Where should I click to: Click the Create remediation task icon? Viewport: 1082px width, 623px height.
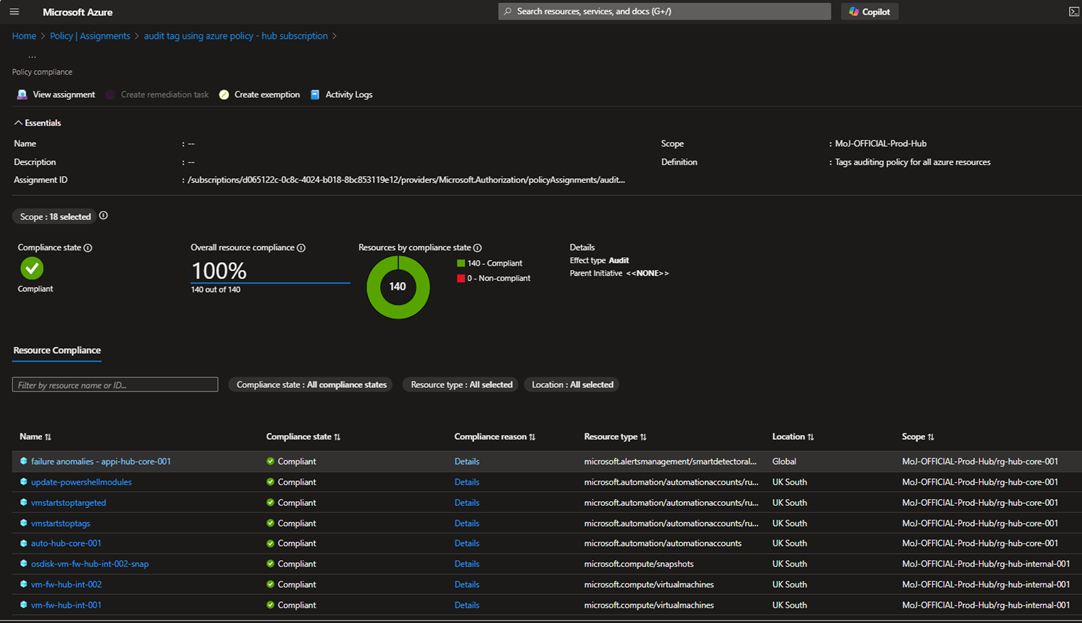(x=110, y=95)
